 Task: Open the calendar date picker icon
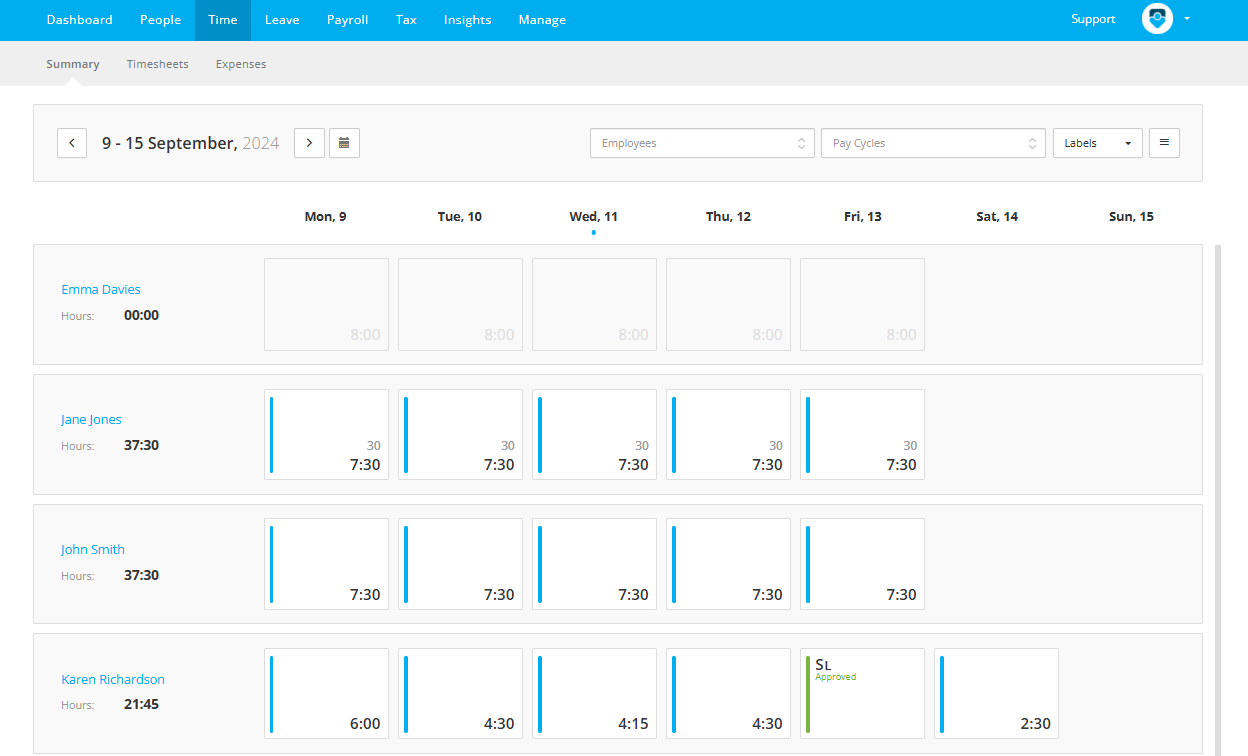344,143
